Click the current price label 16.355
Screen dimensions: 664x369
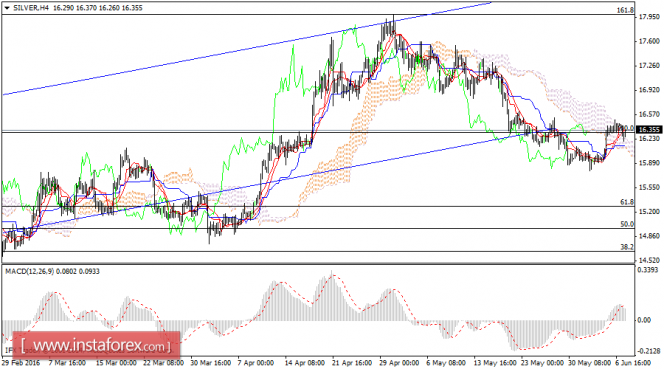[649, 130]
